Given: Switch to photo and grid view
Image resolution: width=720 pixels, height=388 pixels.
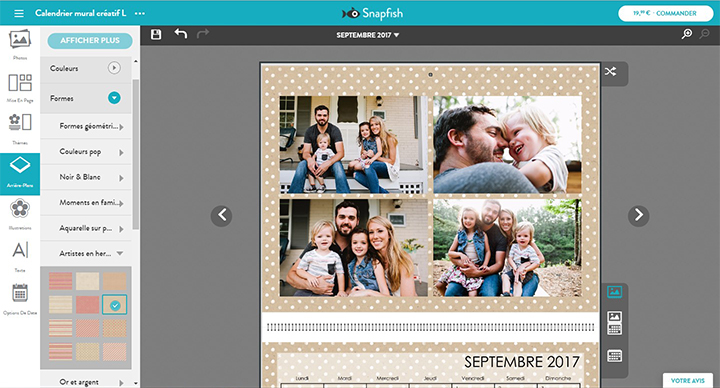Looking at the screenshot, I should [614, 323].
